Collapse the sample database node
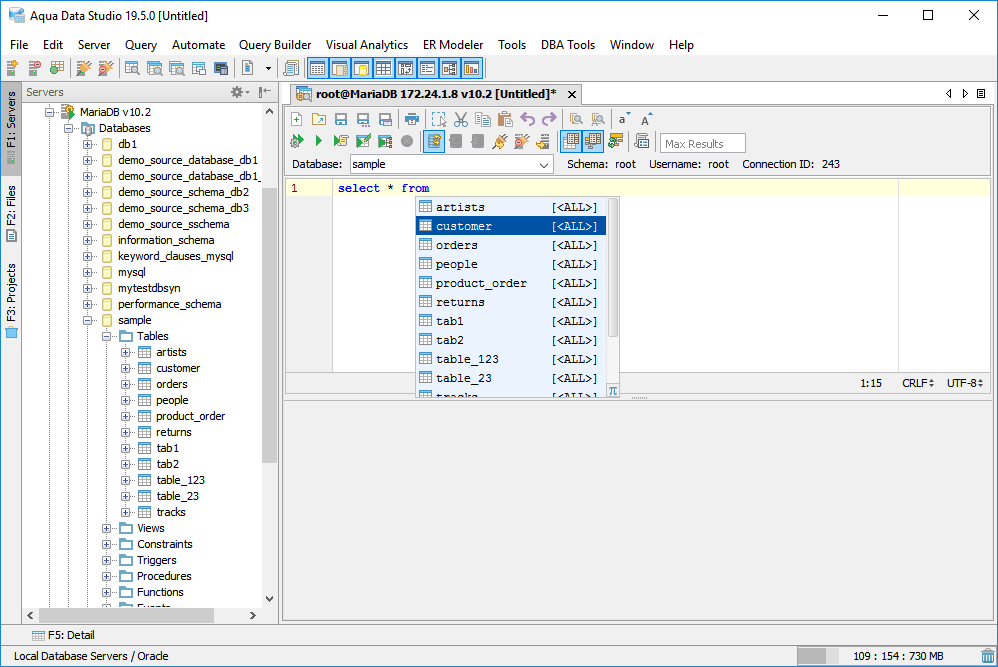This screenshot has height=667, width=998. click(x=88, y=320)
